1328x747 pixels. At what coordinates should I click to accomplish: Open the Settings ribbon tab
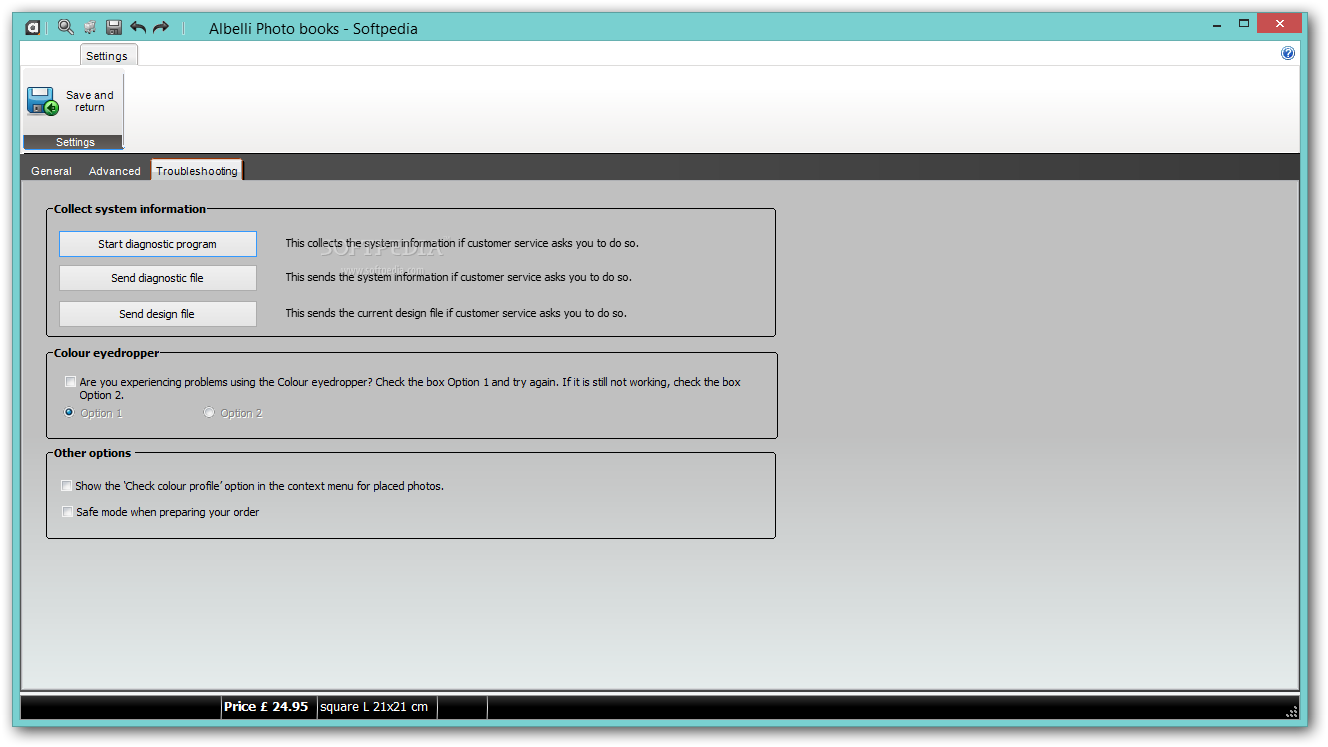pyautogui.click(x=107, y=56)
